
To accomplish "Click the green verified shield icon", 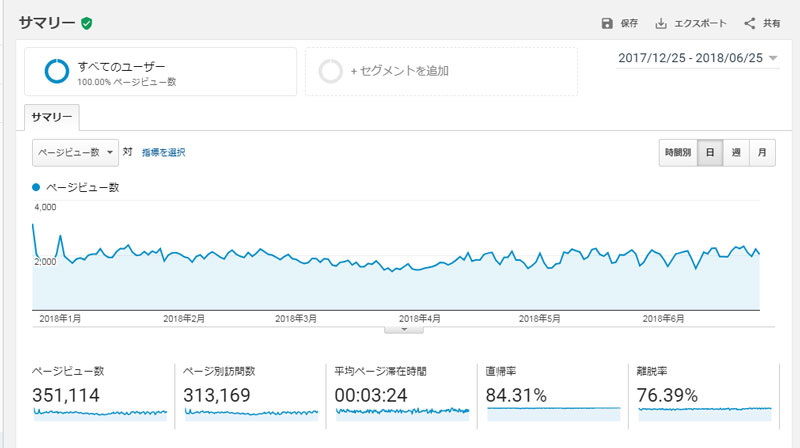I will point(87,23).
